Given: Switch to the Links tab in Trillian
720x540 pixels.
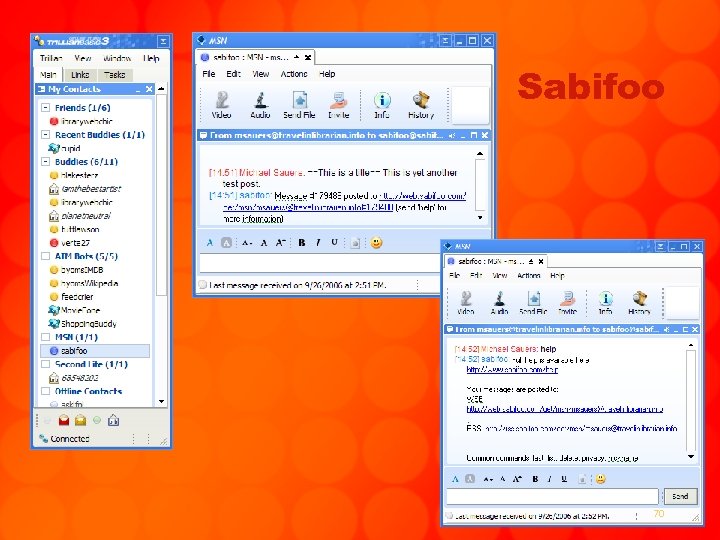Looking at the screenshot, I should (80, 74).
